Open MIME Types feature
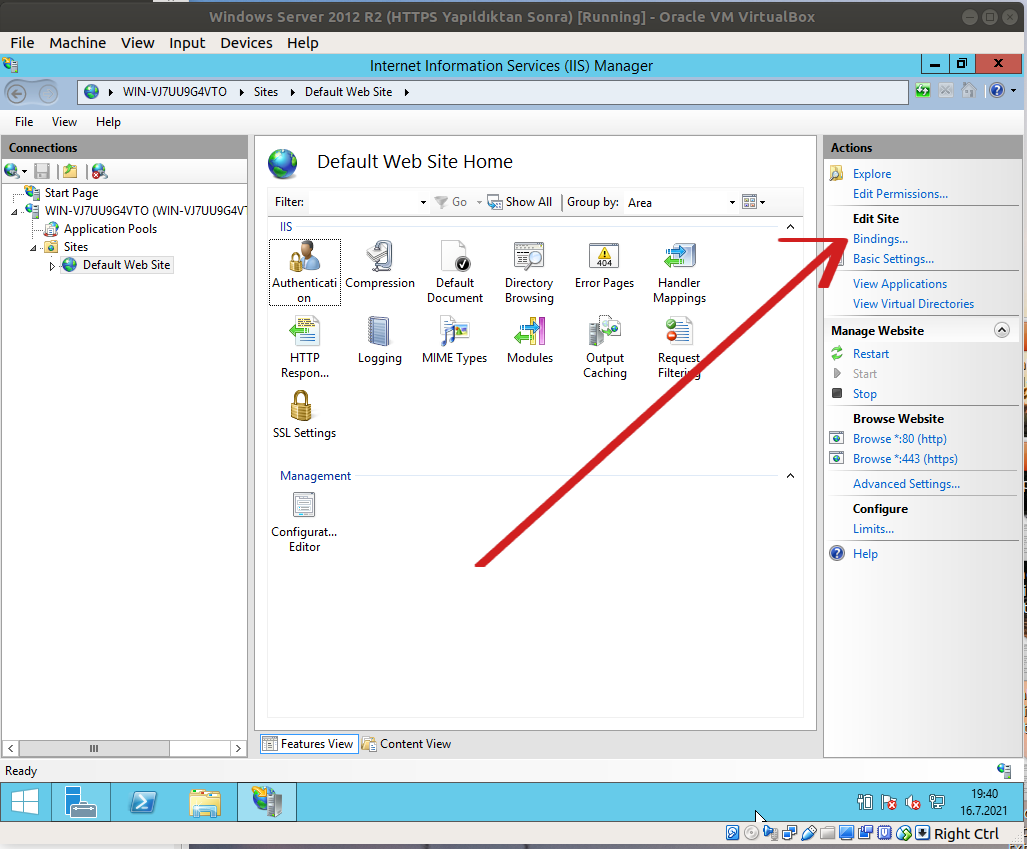The image size is (1027, 849). click(x=455, y=340)
